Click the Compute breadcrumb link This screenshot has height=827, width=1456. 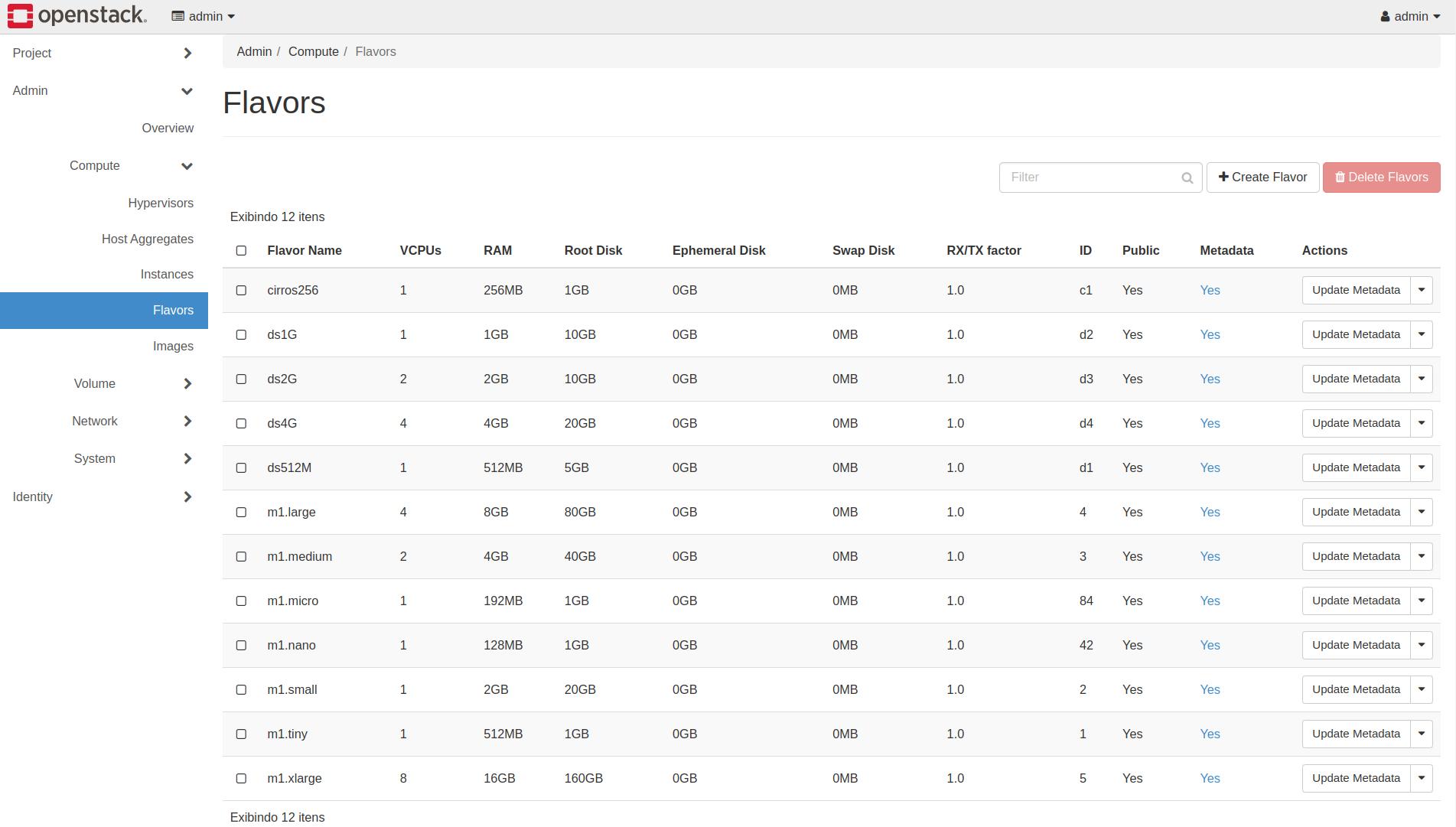[313, 51]
